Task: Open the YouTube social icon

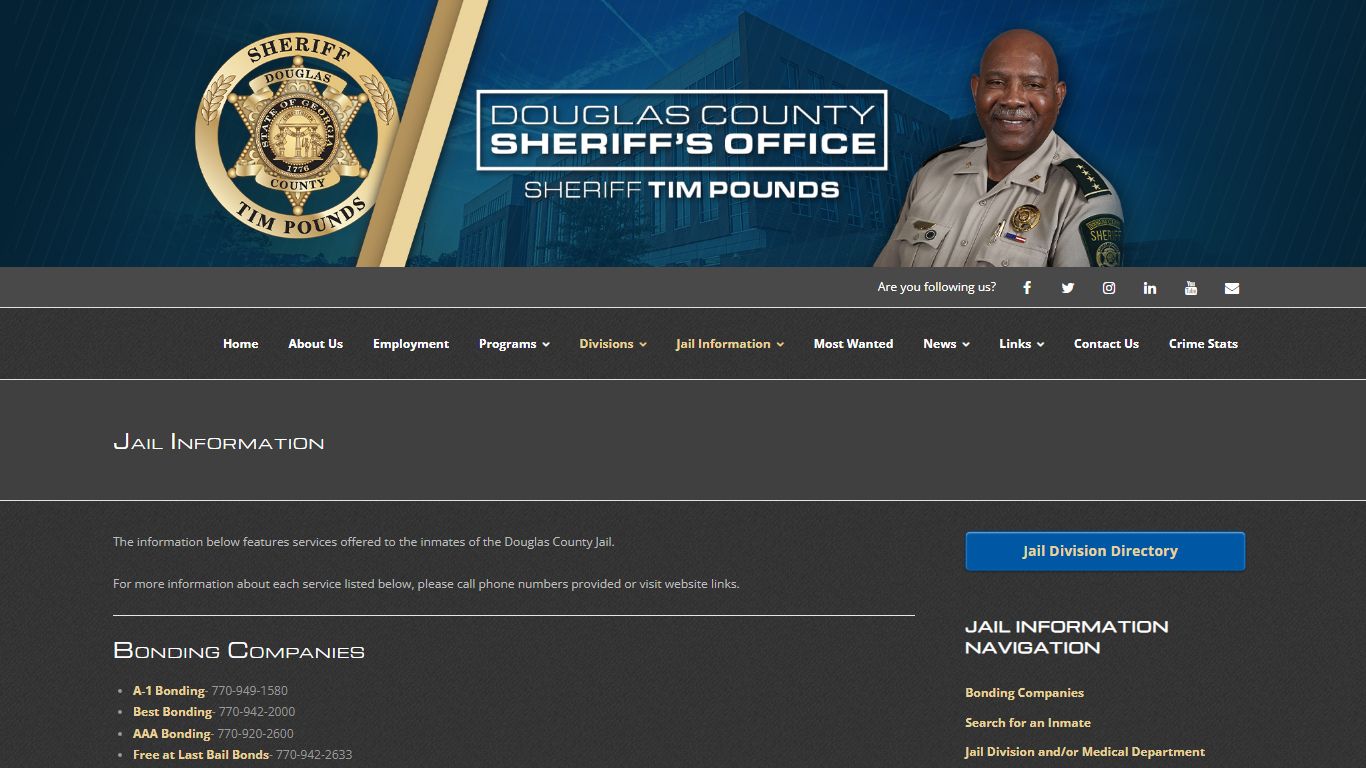Action: [1191, 288]
